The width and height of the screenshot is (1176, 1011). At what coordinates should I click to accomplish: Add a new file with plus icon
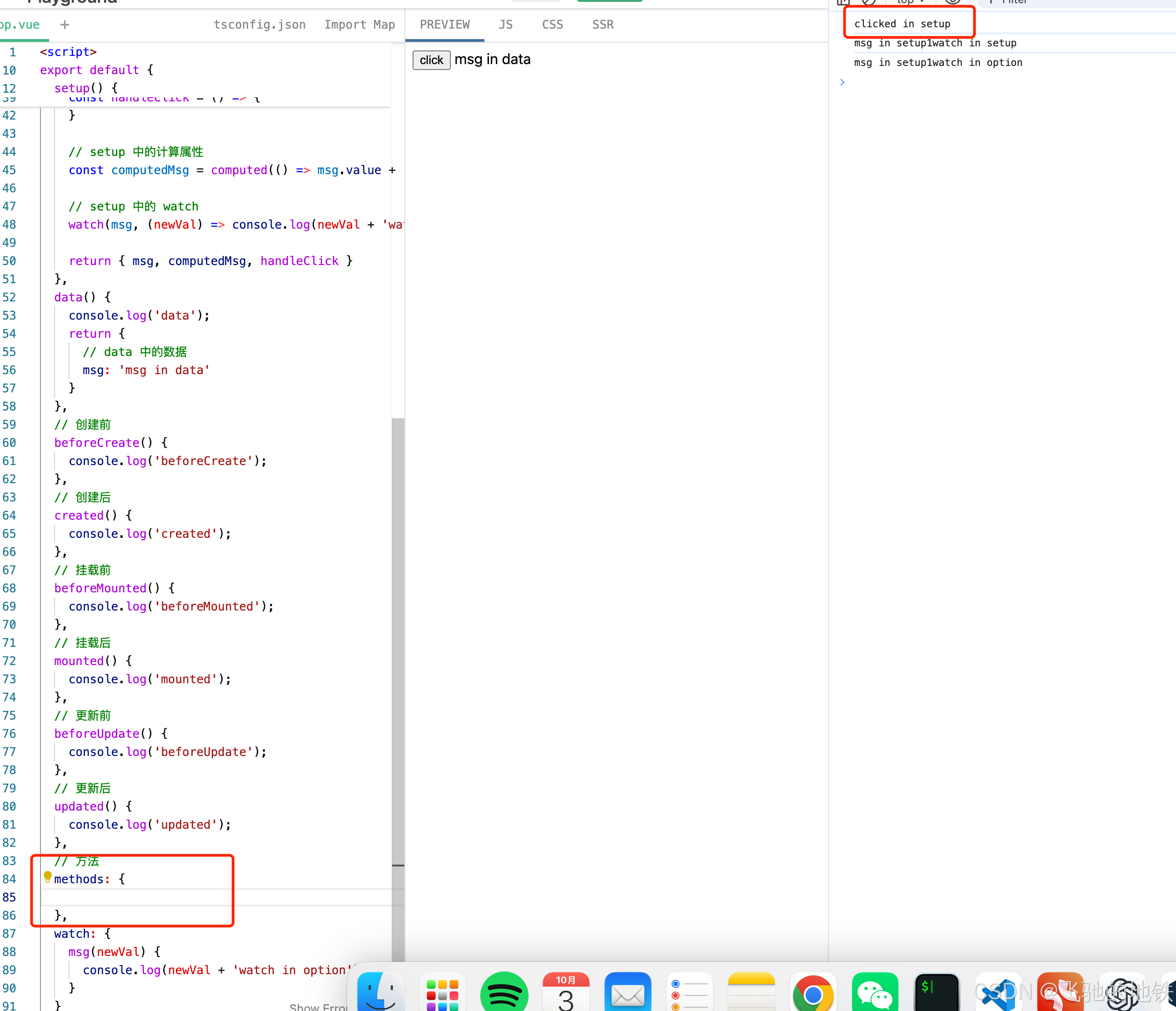pyautogui.click(x=65, y=25)
